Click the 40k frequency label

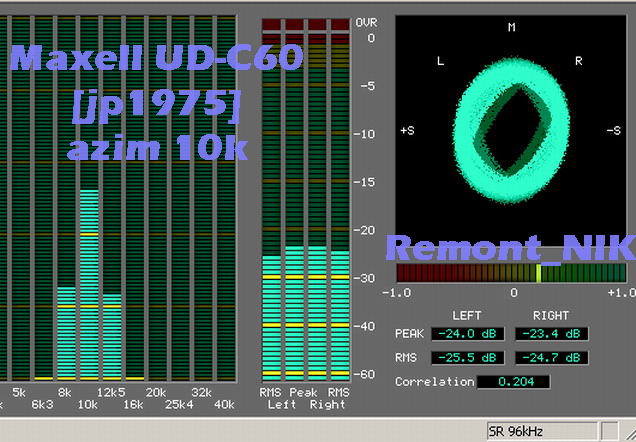click(x=223, y=404)
